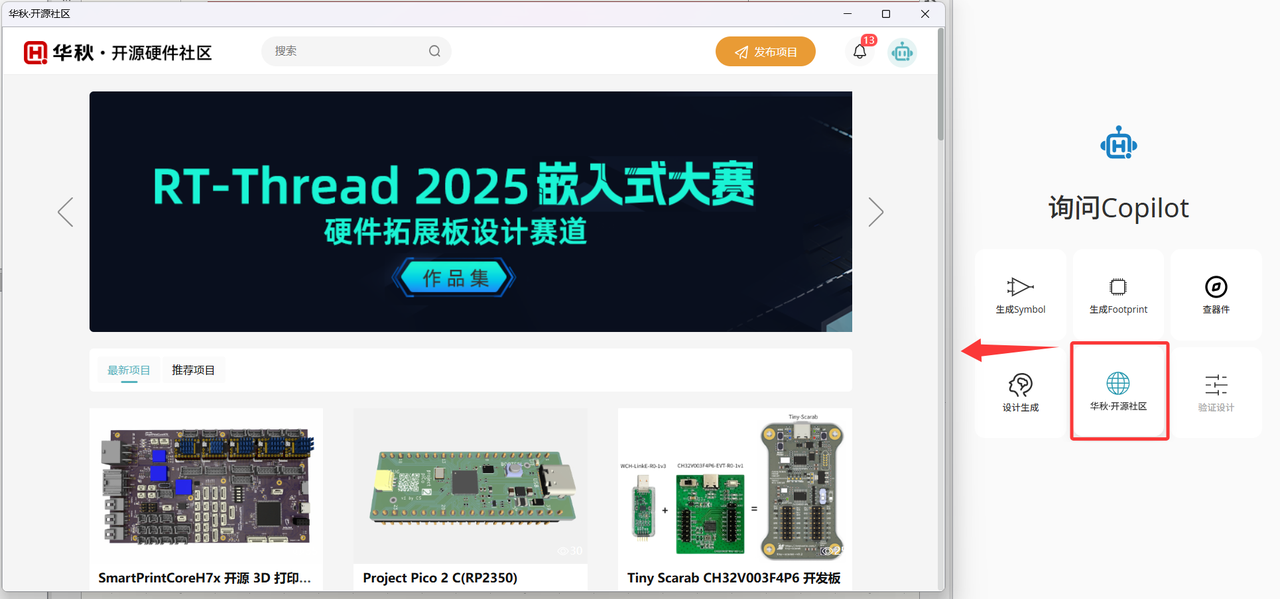Screen dimensions: 1280x599
Task: Show previous banner with left arrow
Action: coord(66,212)
